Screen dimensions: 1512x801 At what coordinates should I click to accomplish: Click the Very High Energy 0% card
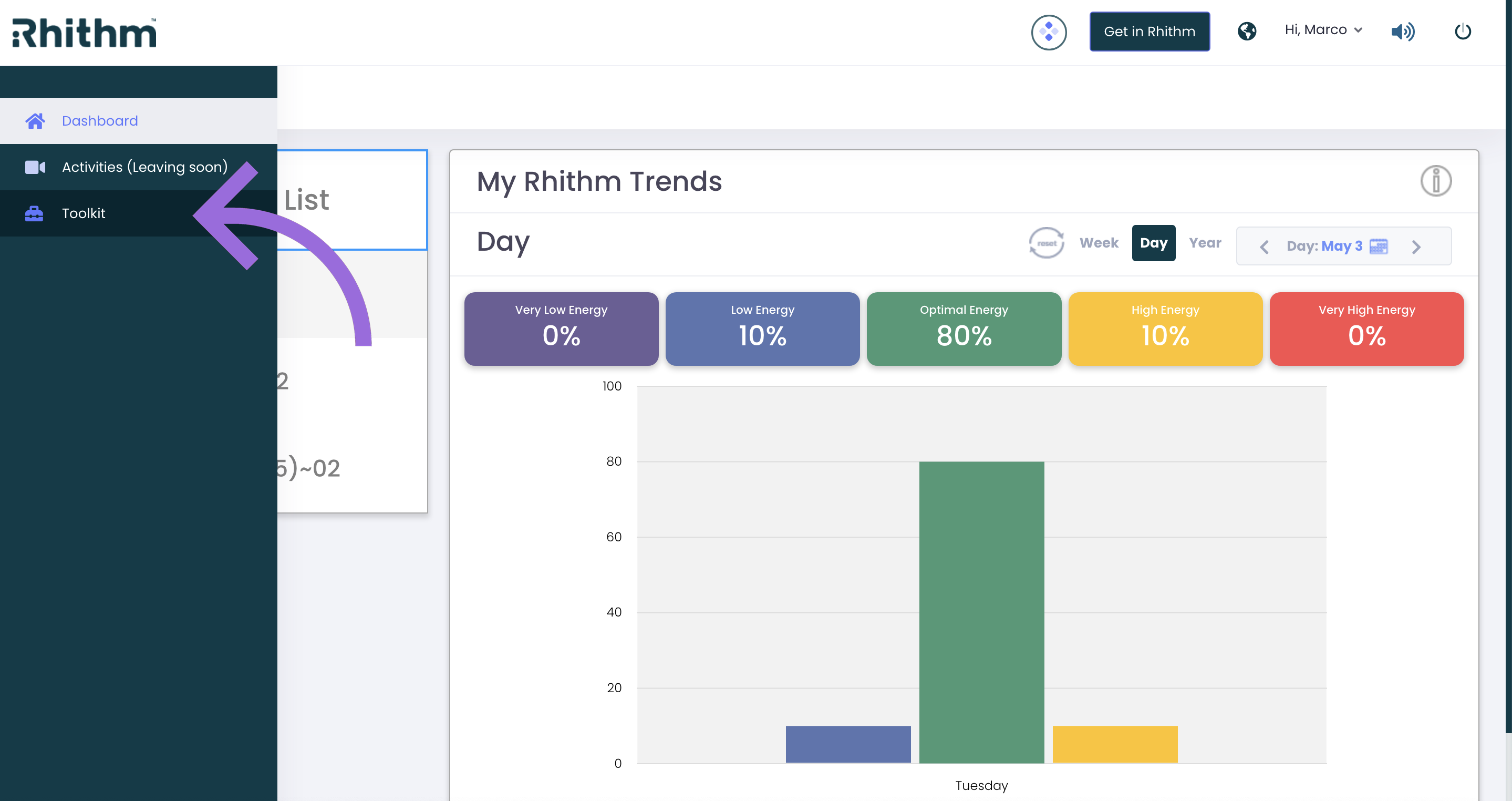1366,329
